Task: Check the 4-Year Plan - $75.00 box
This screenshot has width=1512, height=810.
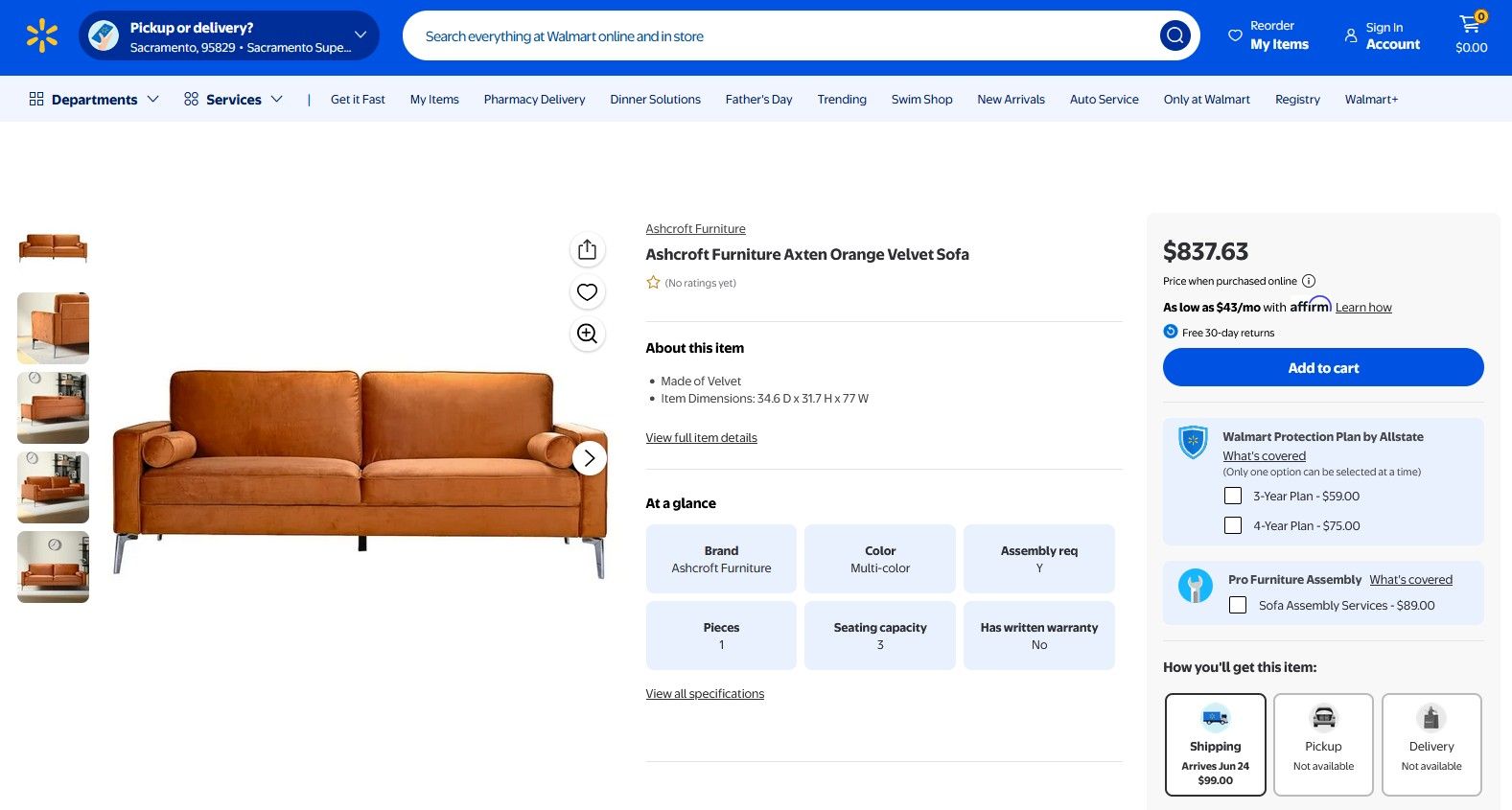Action: [x=1233, y=526]
